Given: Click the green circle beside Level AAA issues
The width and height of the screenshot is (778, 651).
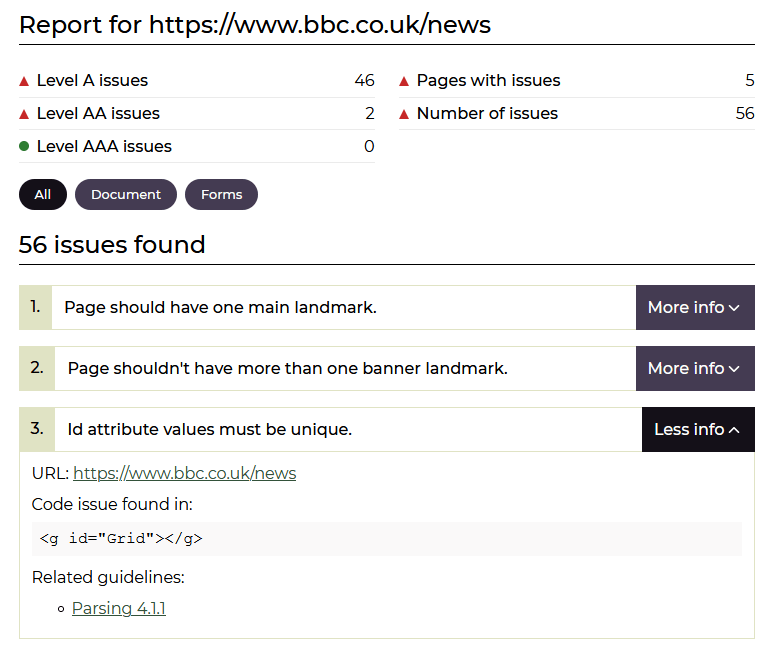Looking at the screenshot, I should tap(24, 146).
